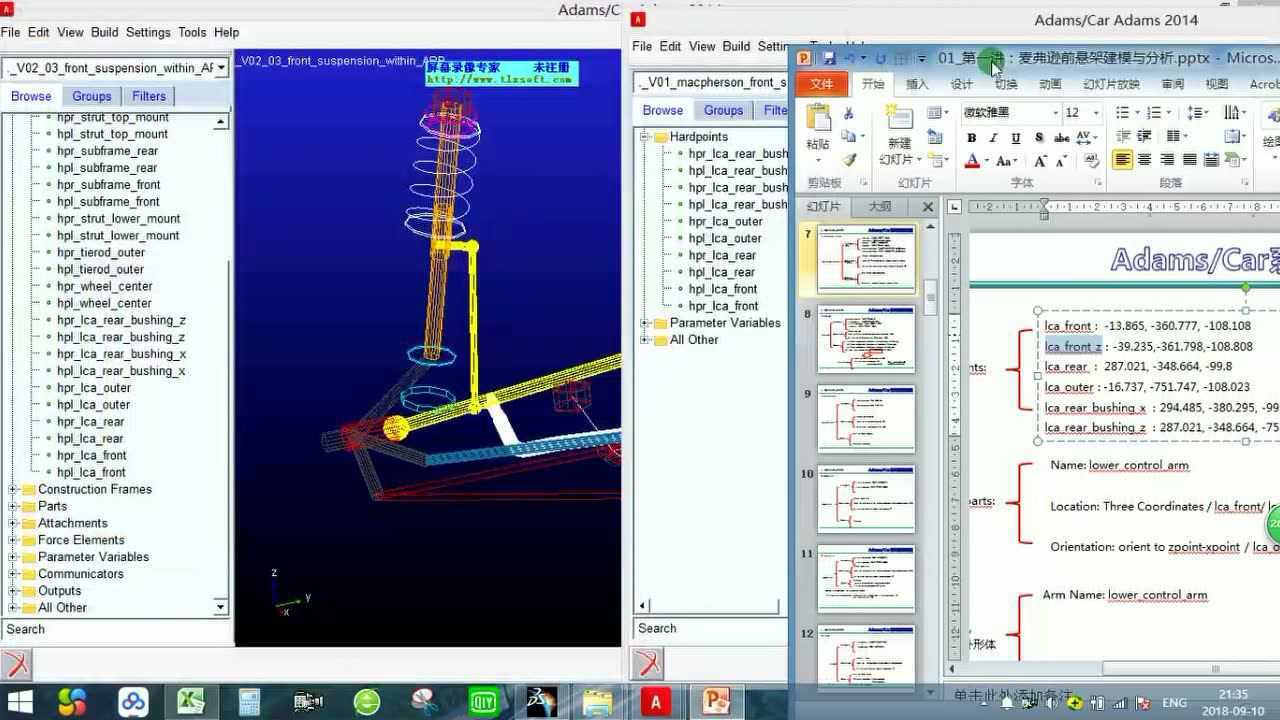The height and width of the screenshot is (720, 1280).
Task: Toggle left text alignment
Action: pos(1123,160)
